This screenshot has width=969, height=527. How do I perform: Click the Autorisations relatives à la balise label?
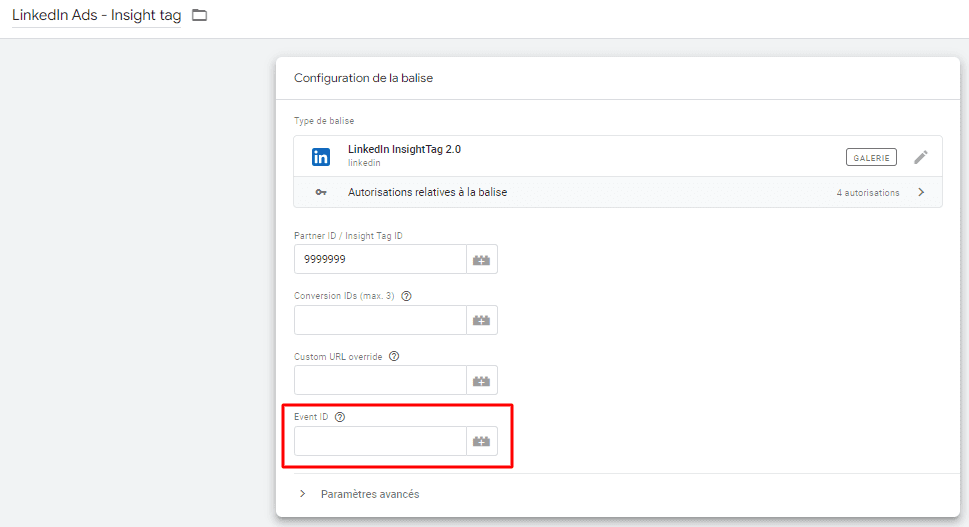[427, 192]
